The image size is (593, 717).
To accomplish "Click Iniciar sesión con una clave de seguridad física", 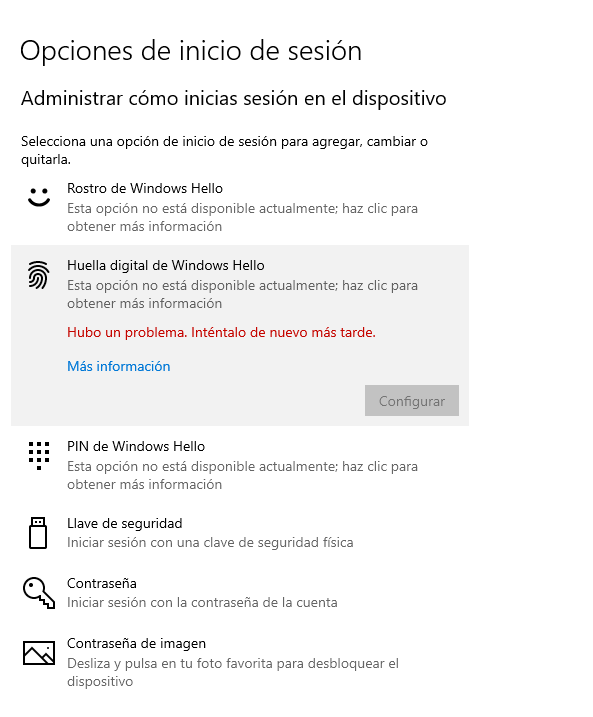I will pos(210,542).
